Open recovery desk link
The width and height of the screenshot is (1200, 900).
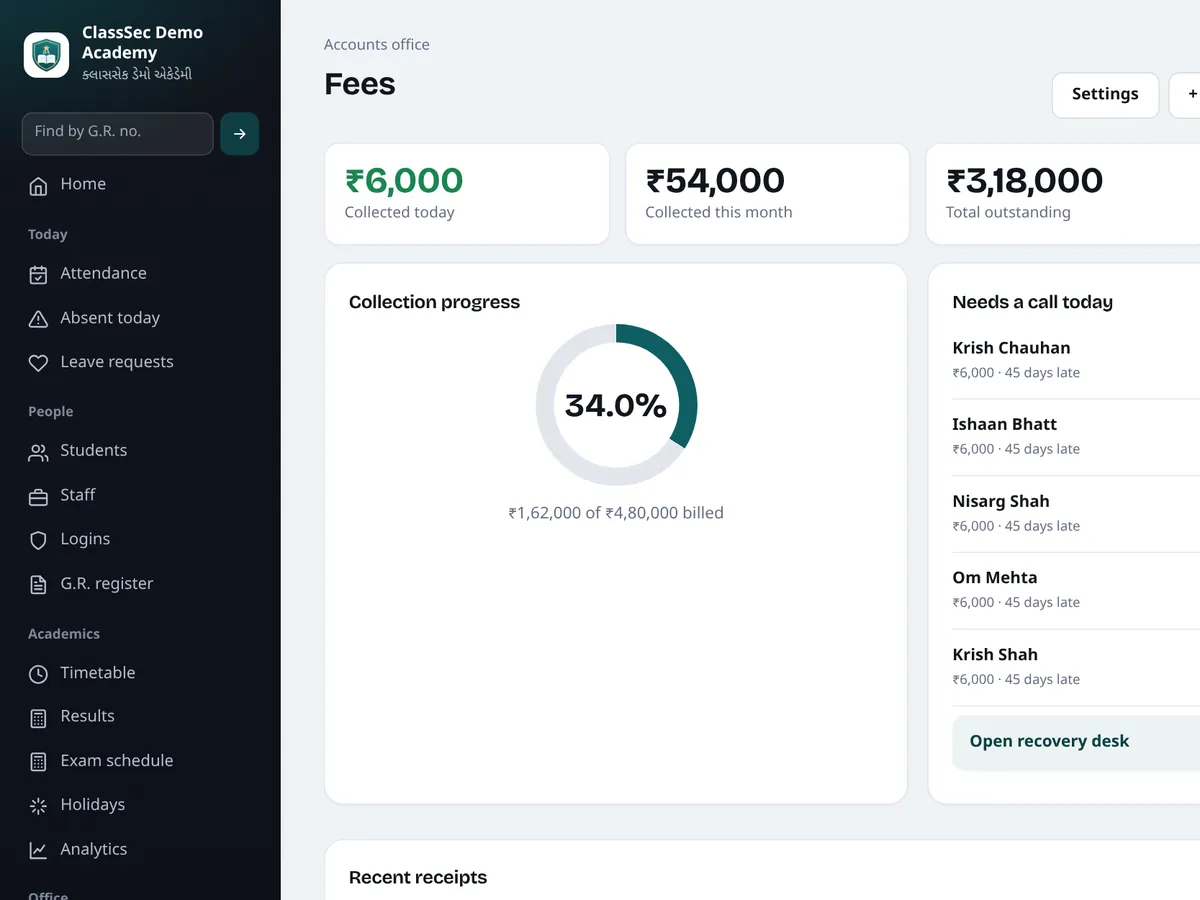point(1076,742)
